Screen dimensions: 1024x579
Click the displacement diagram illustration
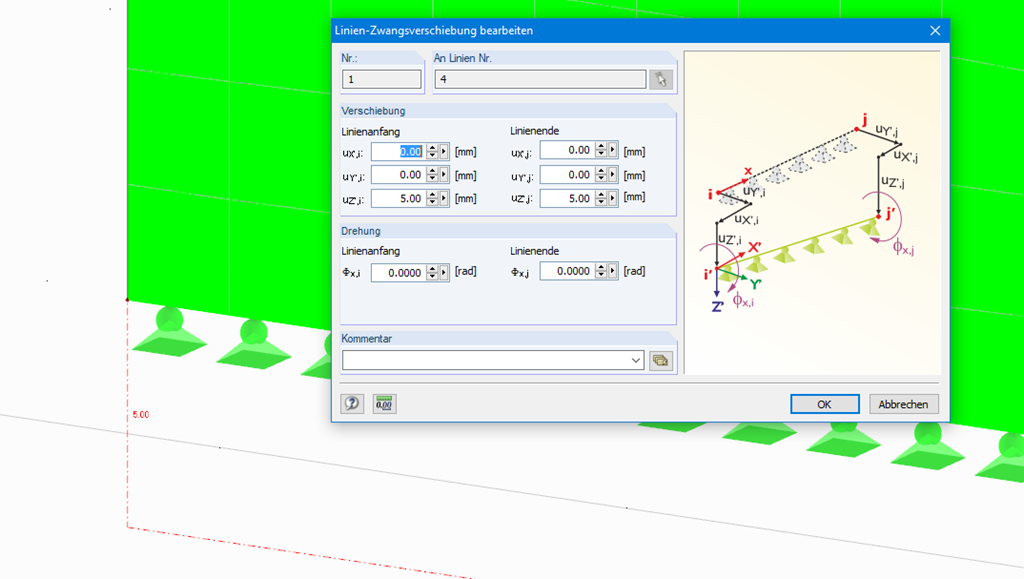point(812,213)
